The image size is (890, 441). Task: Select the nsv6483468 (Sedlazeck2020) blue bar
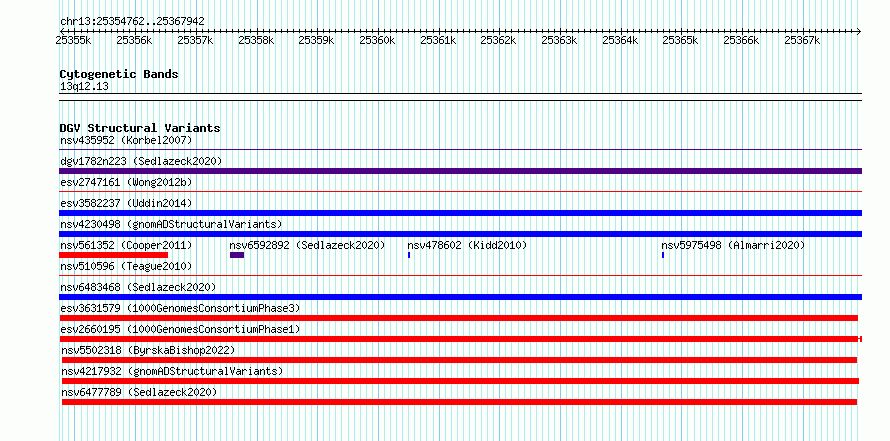[460, 297]
